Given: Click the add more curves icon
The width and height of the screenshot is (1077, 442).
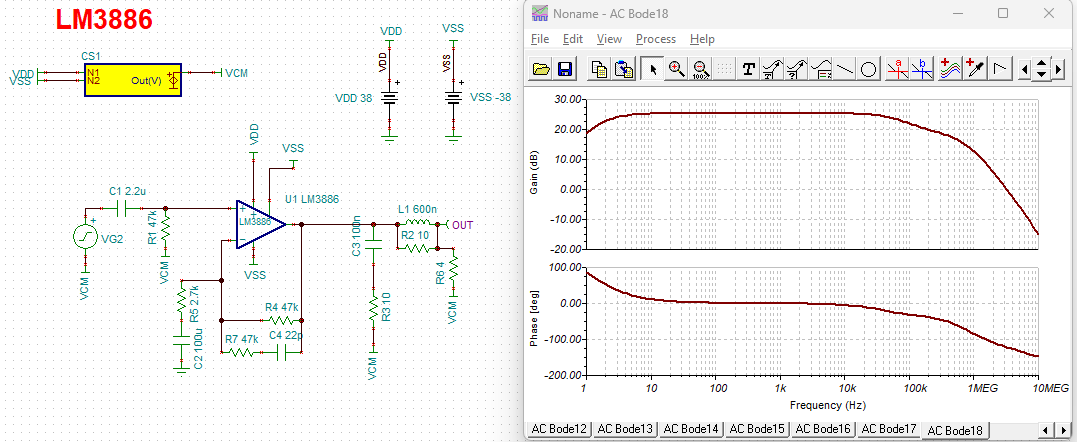Looking at the screenshot, I should (x=950, y=69).
